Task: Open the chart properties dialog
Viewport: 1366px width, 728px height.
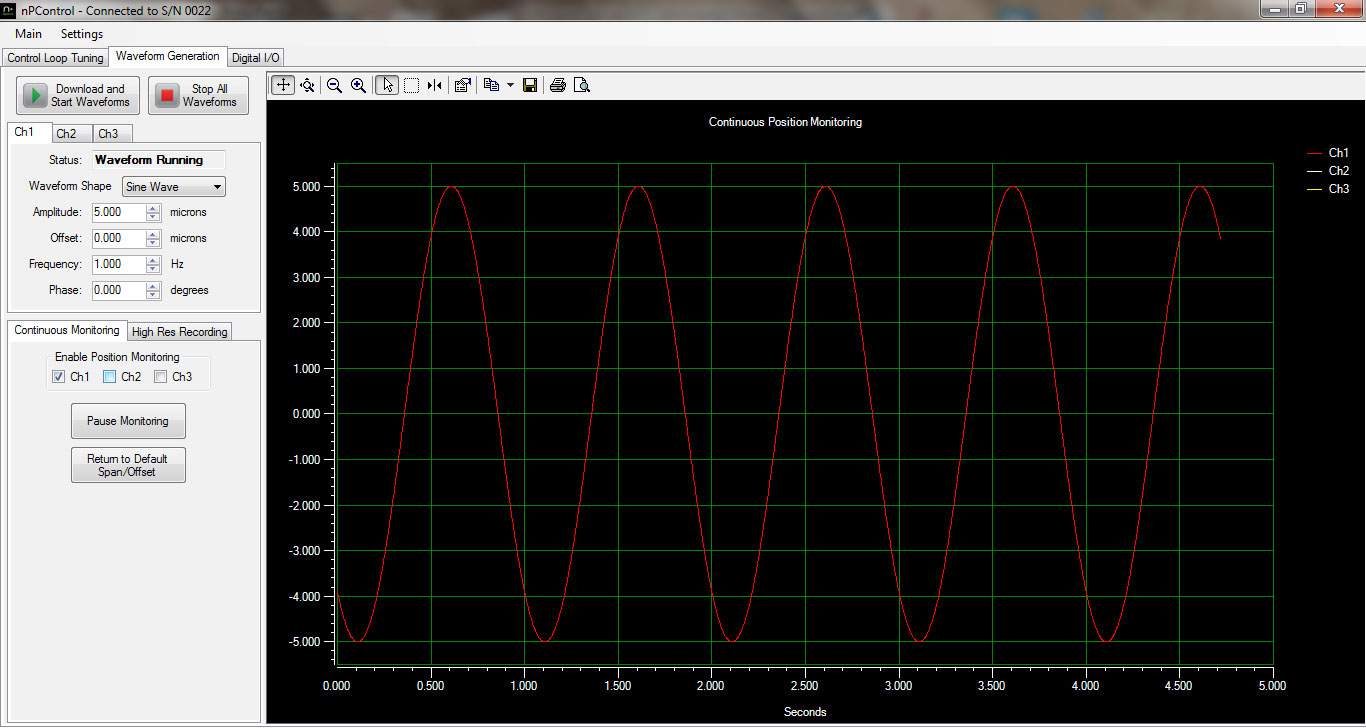Action: point(462,85)
